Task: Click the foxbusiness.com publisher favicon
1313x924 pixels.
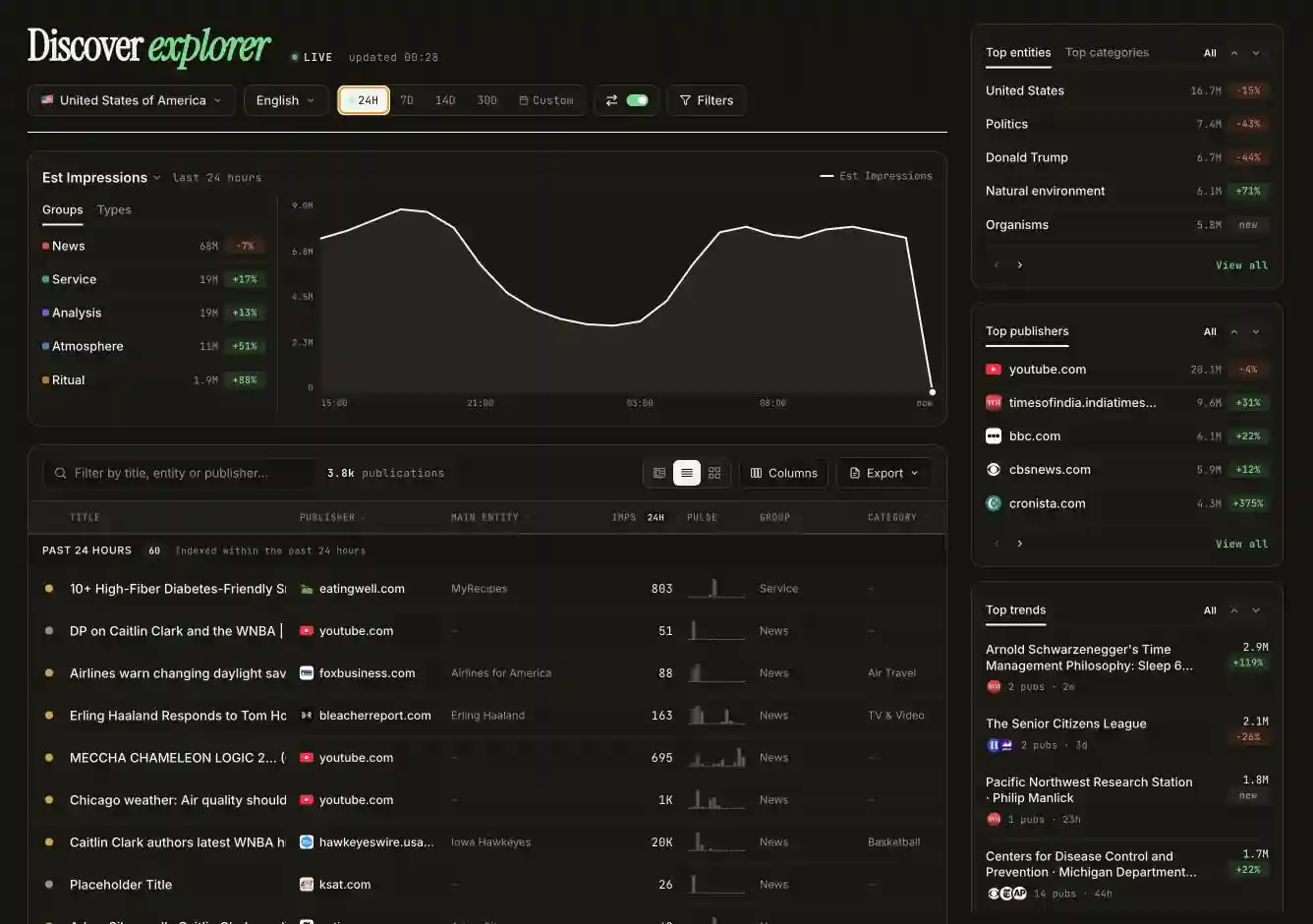Action: point(307,673)
